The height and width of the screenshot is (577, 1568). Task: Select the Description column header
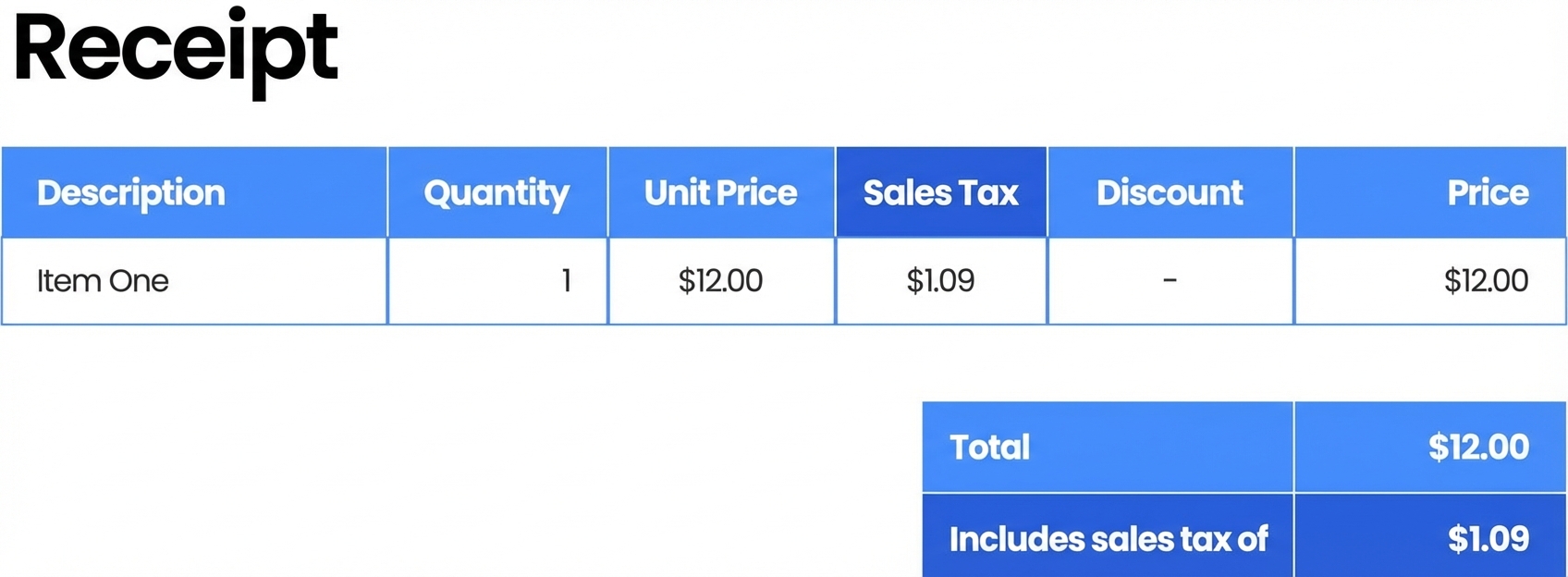pyautogui.click(x=131, y=192)
